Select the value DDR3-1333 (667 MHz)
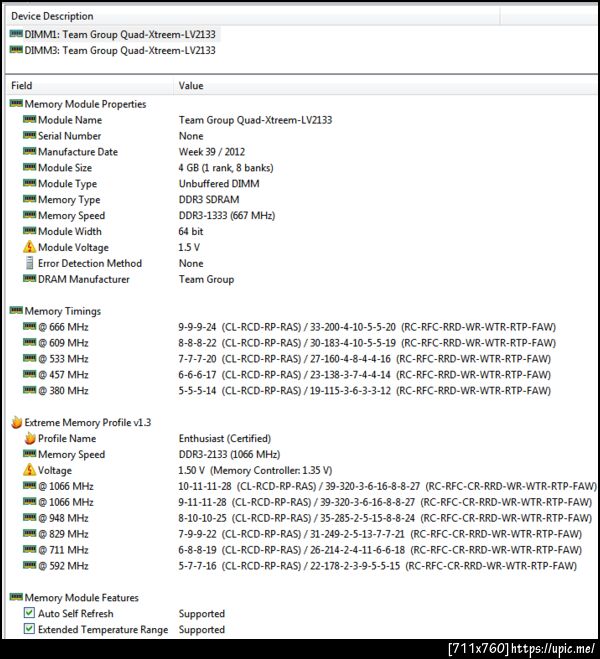 coord(227,216)
